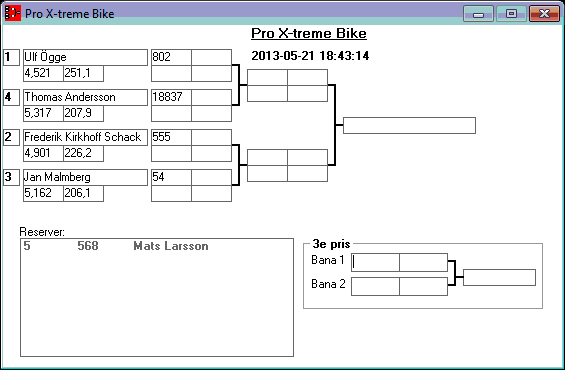
Task: Click the final winner field
Action: click(x=409, y=125)
